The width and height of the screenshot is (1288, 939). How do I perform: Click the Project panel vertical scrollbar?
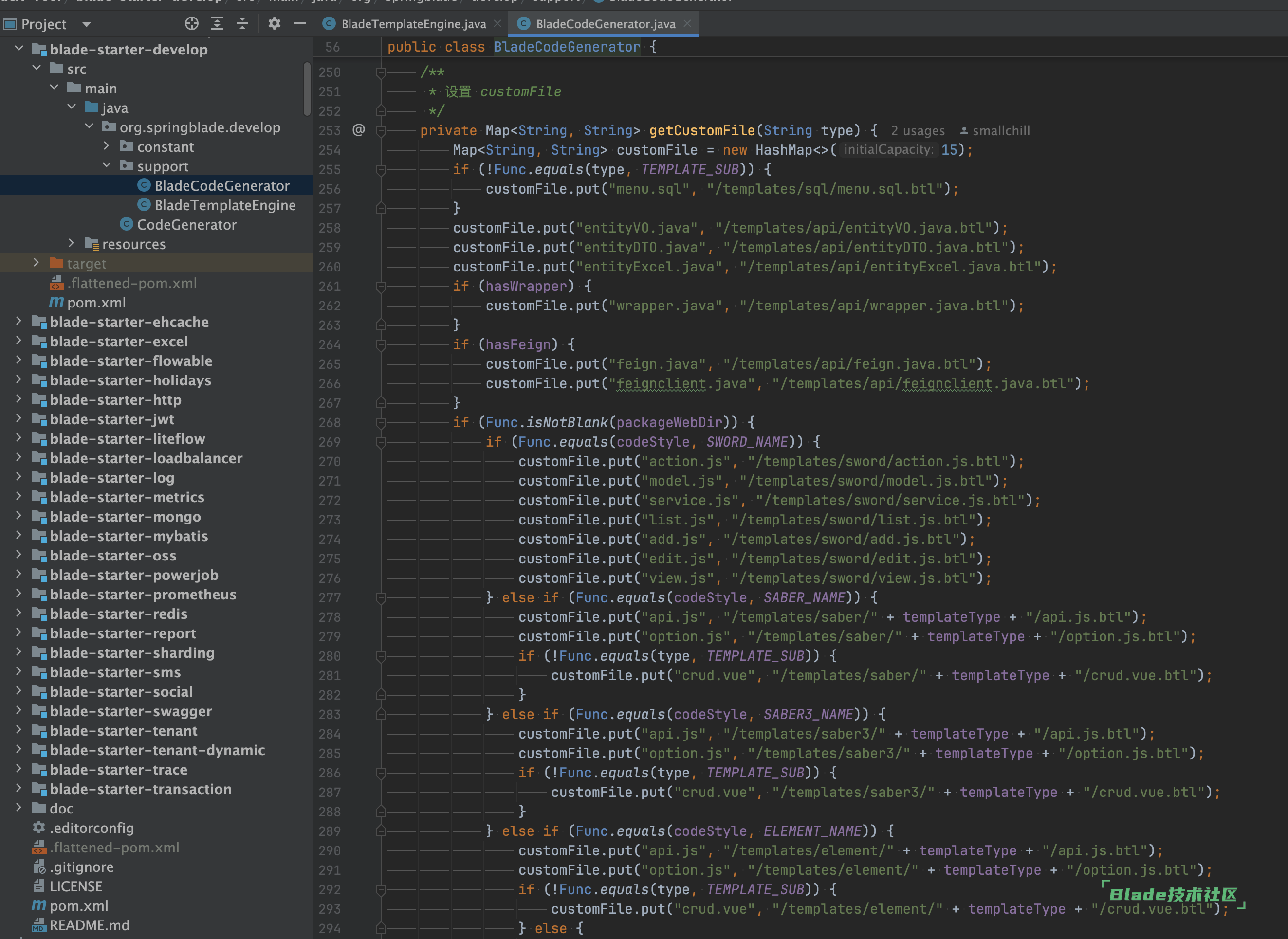307,89
